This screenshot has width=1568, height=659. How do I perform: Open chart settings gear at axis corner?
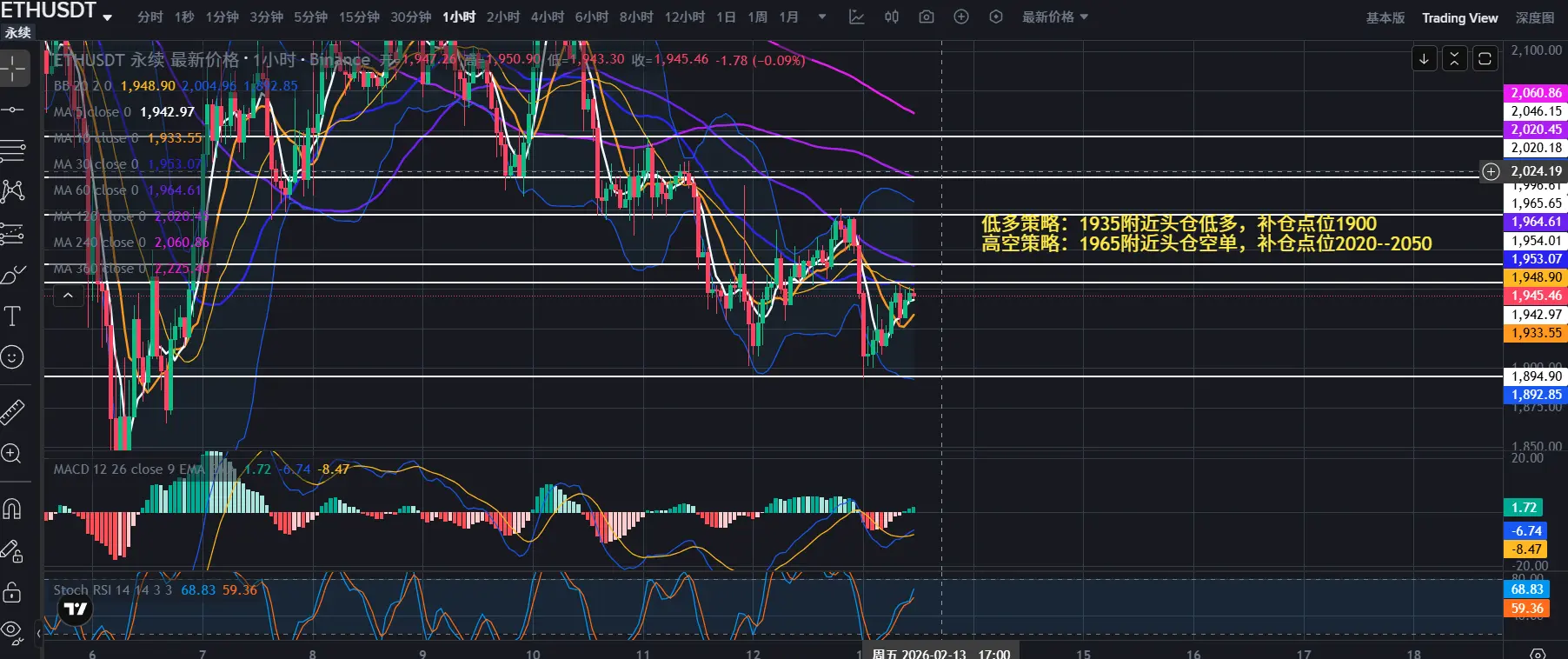1538,653
